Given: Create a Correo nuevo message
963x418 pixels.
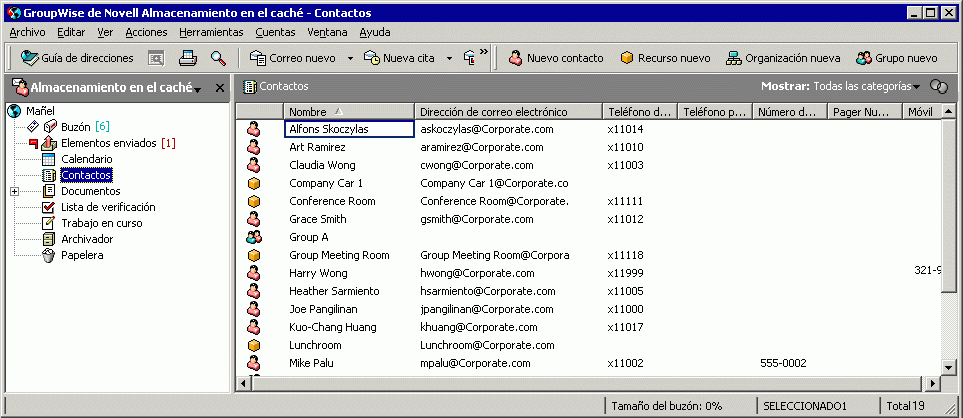Looking at the screenshot, I should (x=292, y=58).
